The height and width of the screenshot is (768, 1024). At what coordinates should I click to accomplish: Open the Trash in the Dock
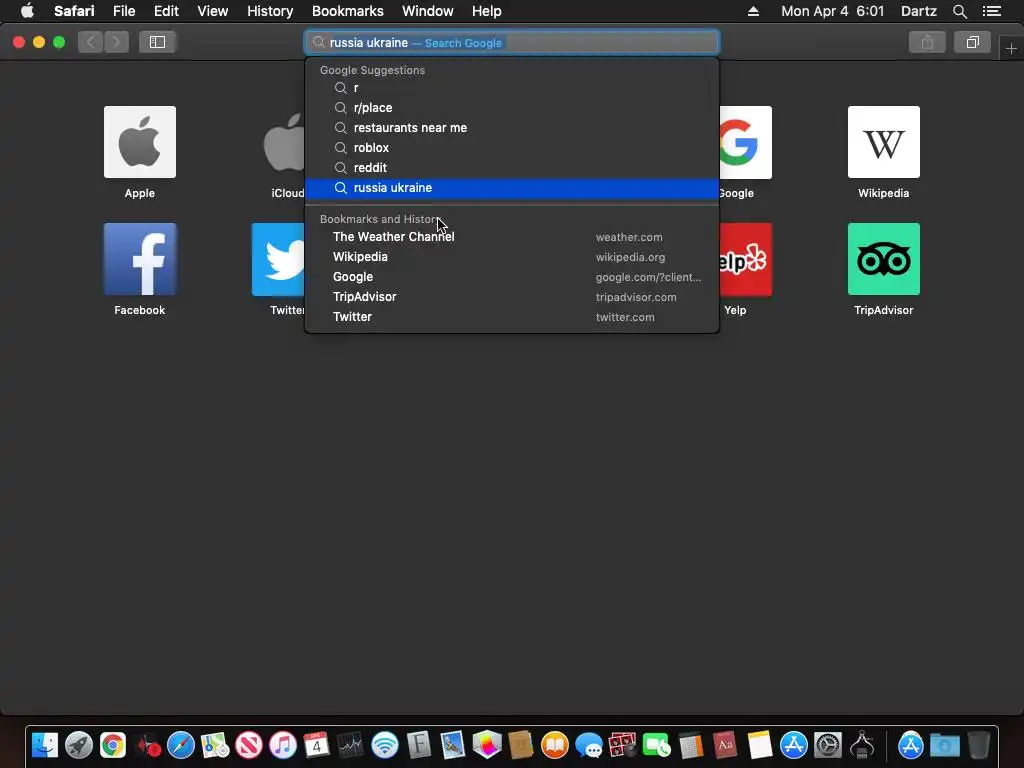(x=978, y=745)
